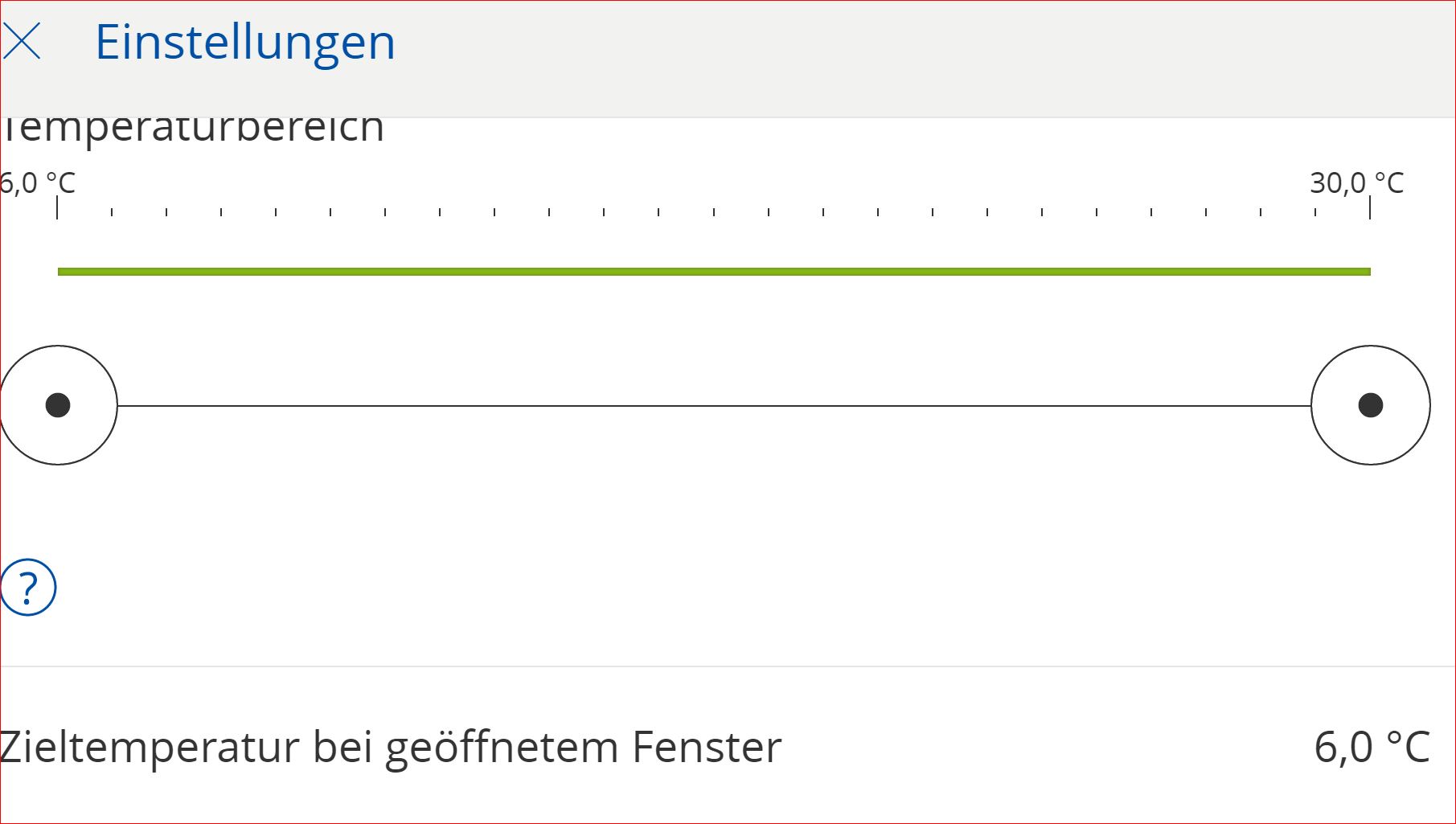Click the left minimum temperature slider handle

tap(58, 405)
